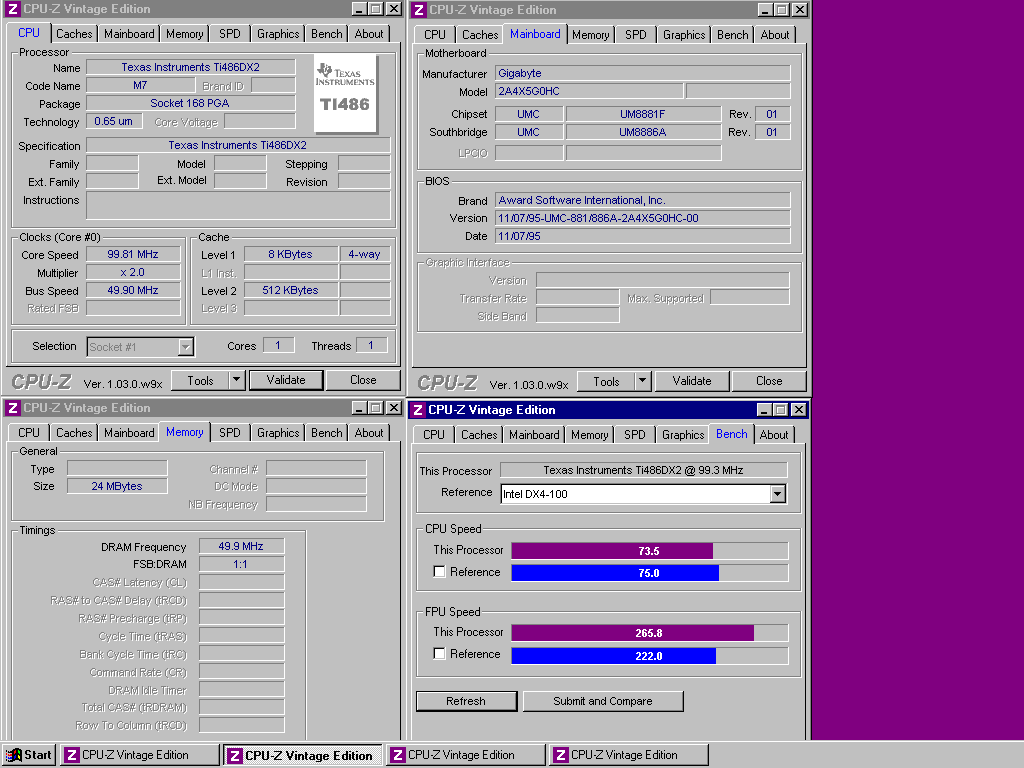Open the Bench tab in CPU window
Image resolution: width=1024 pixels, height=768 pixels.
[x=327, y=34]
